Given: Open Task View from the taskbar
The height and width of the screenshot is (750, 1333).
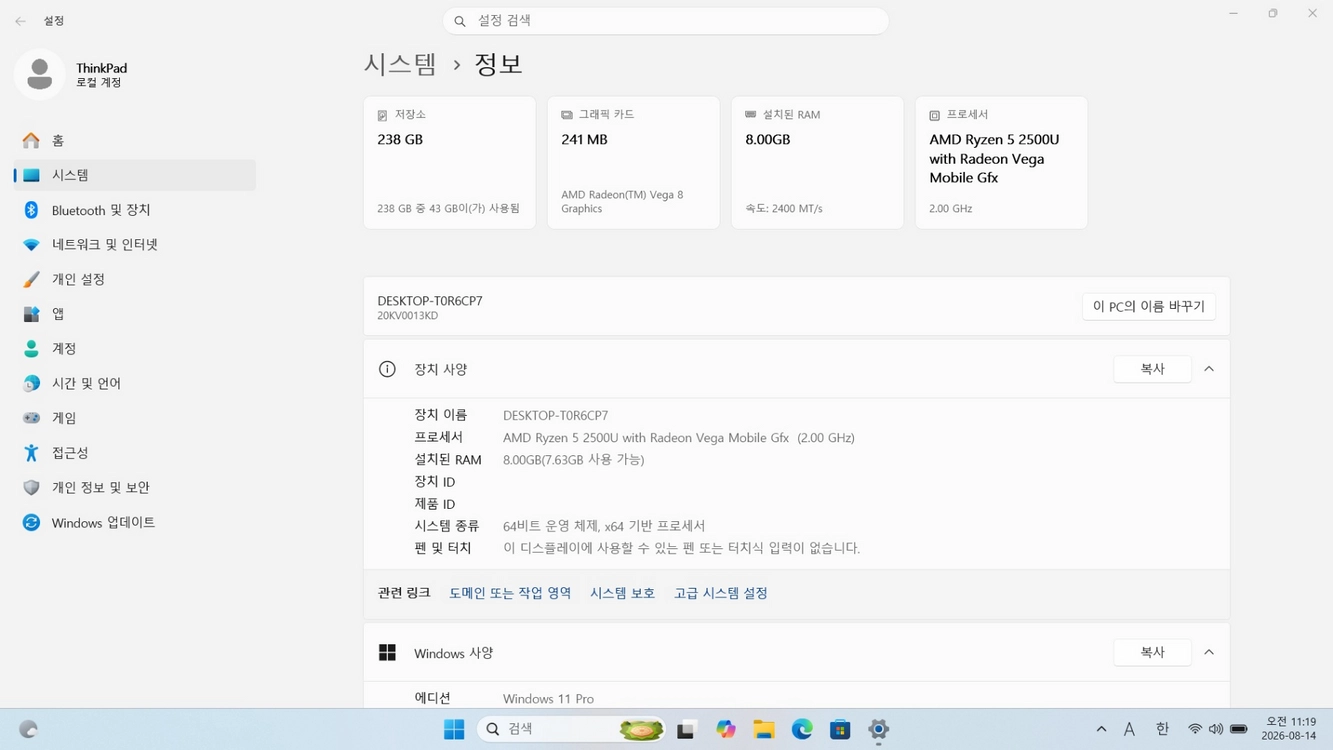Looking at the screenshot, I should click(x=686, y=730).
